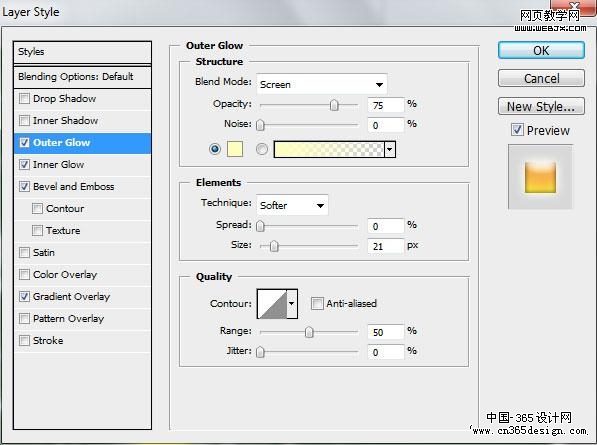This screenshot has height=445, width=597.
Task: Click the glow gradient bar
Action: point(329,149)
